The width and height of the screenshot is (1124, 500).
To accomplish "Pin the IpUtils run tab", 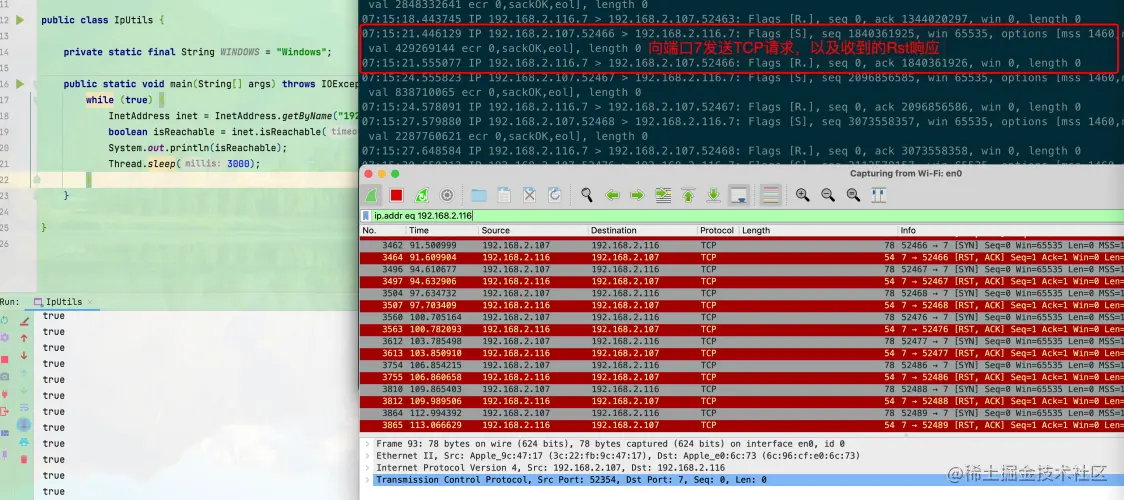I will pos(5,454).
